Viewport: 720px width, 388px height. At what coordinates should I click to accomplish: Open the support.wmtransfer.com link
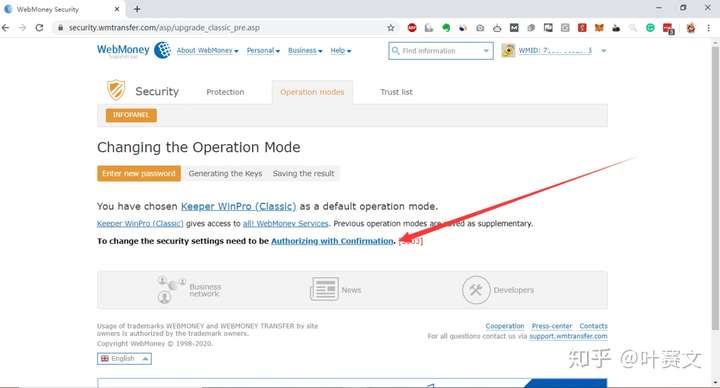[x=568, y=336]
